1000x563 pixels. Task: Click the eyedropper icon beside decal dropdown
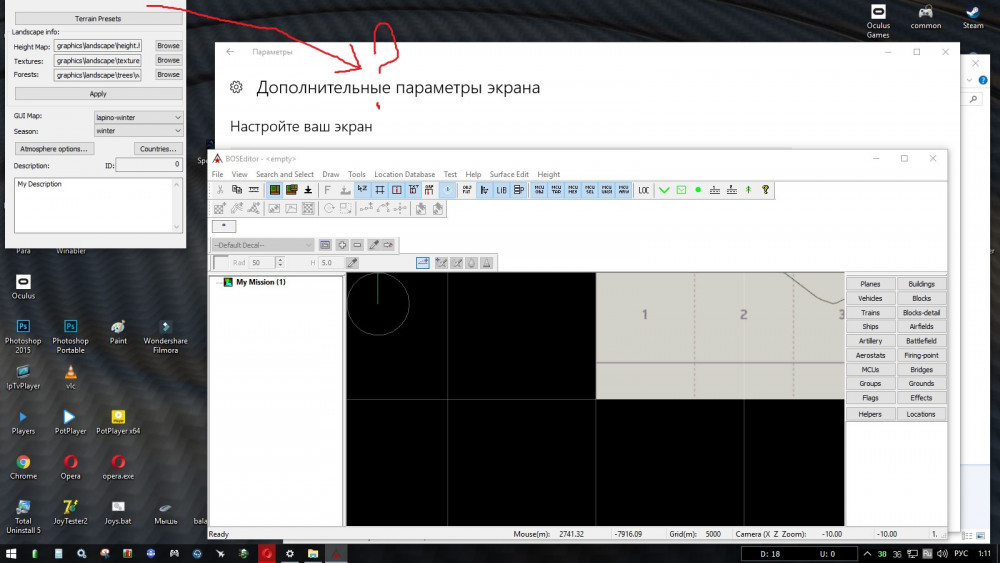point(372,244)
